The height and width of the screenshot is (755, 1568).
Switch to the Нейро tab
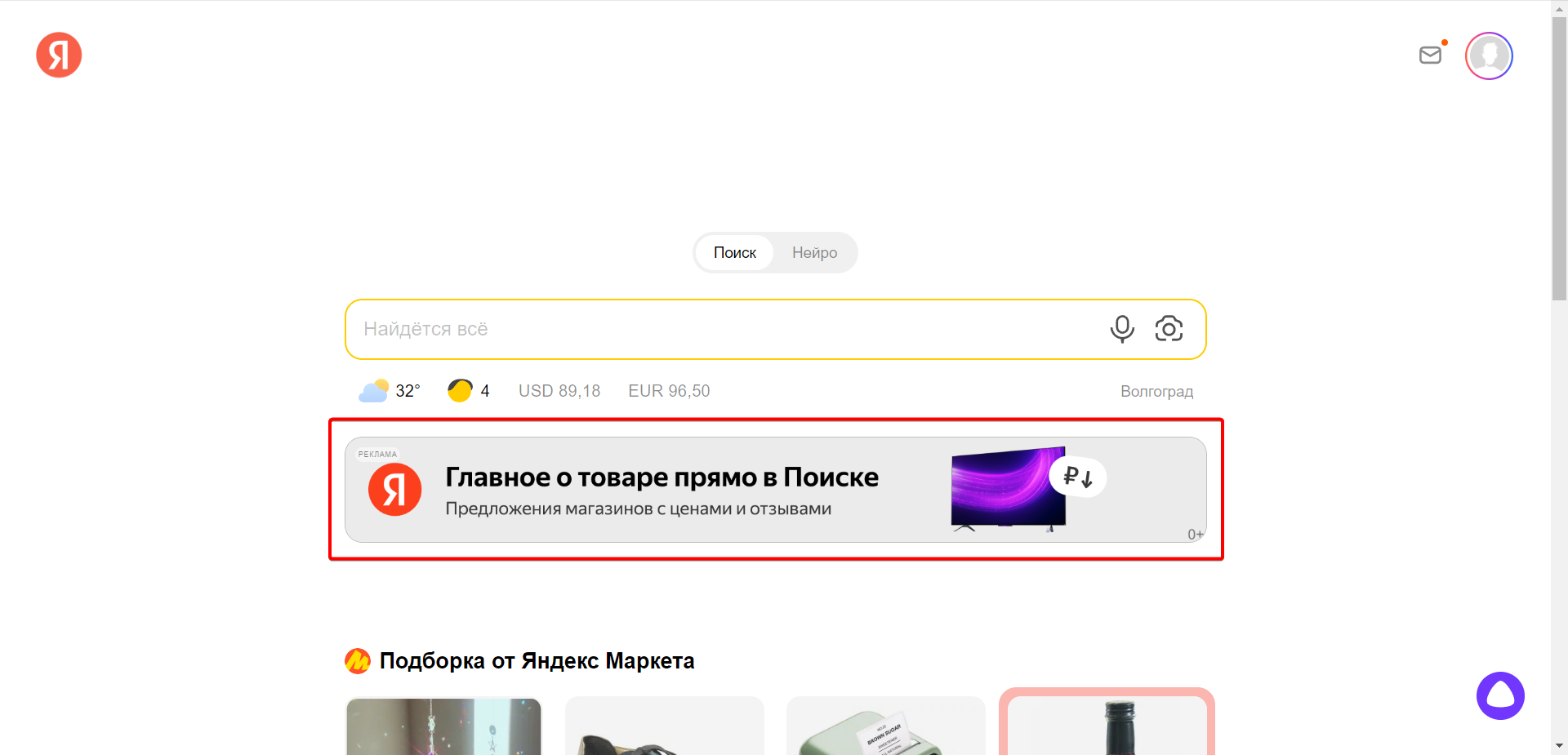(x=814, y=253)
